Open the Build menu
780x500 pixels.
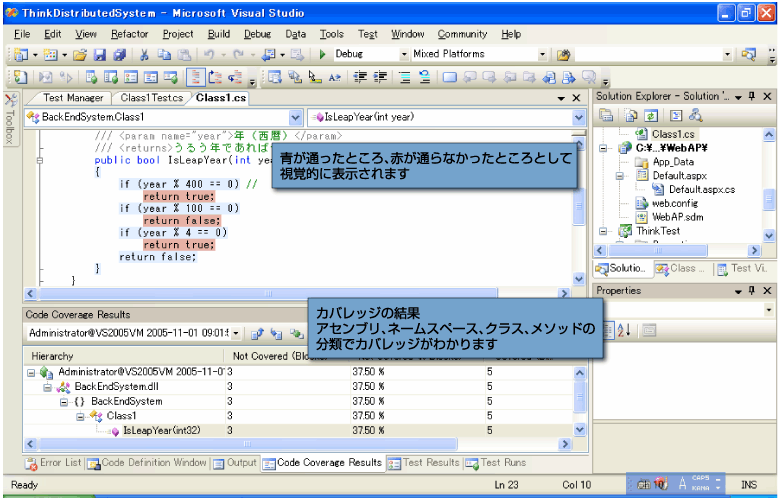(x=219, y=34)
